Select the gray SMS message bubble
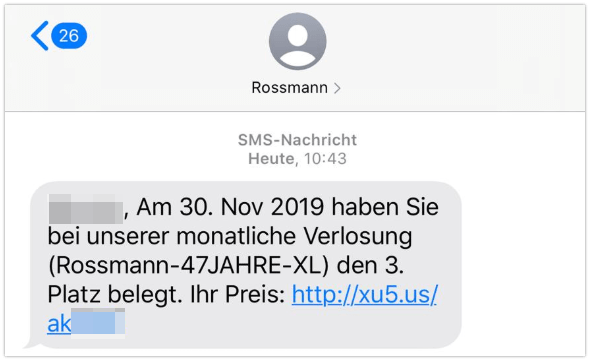The width and height of the screenshot is (590, 361). click(x=245, y=265)
